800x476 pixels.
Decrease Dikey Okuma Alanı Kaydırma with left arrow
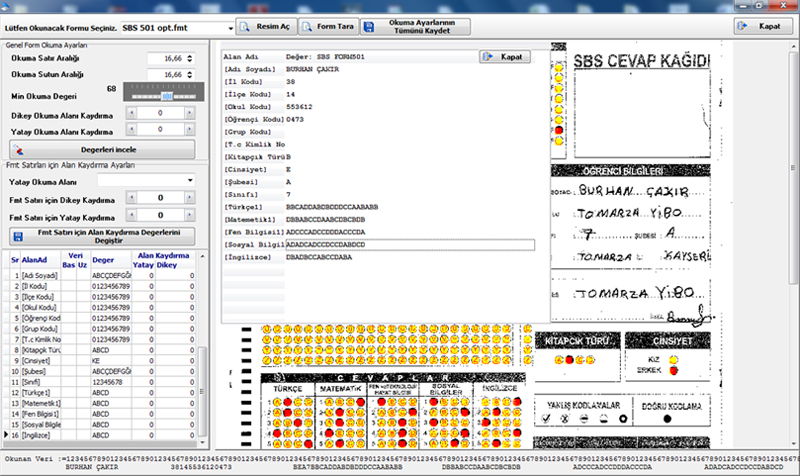point(131,113)
